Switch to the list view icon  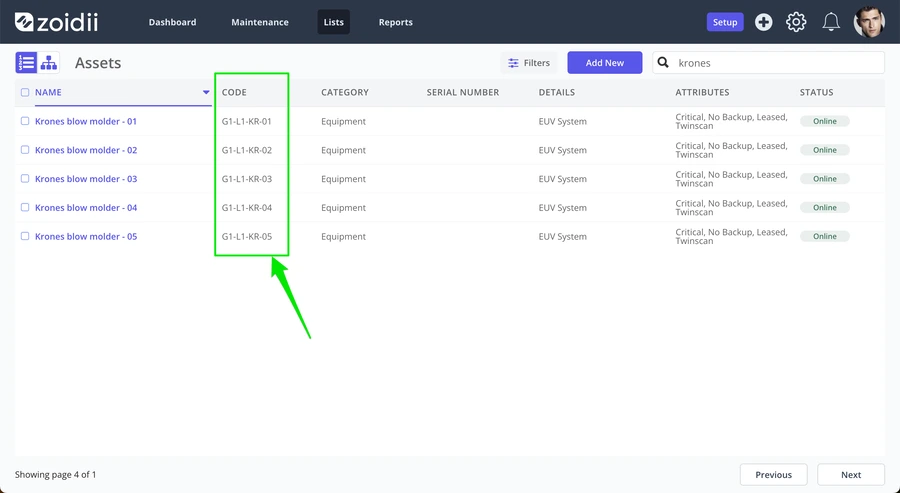pos(26,63)
